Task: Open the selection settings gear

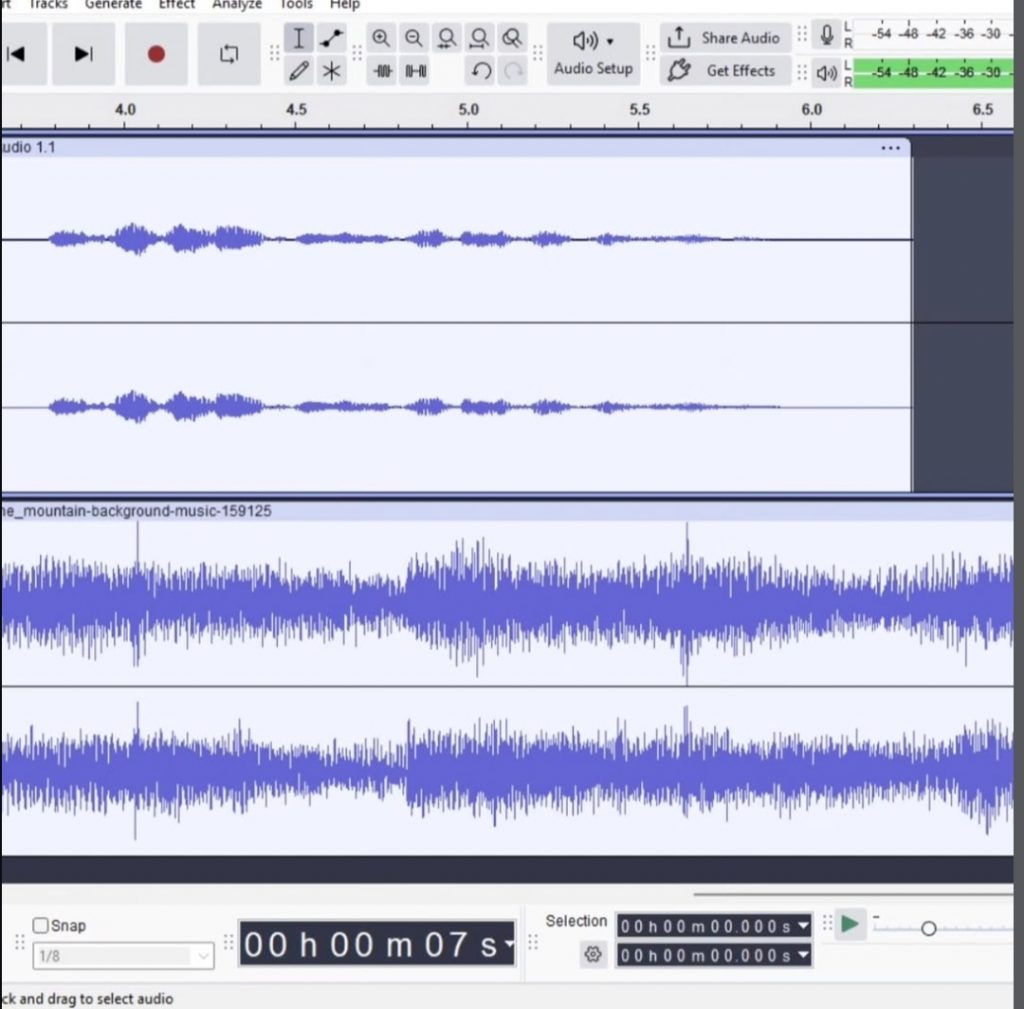Action: [593, 955]
